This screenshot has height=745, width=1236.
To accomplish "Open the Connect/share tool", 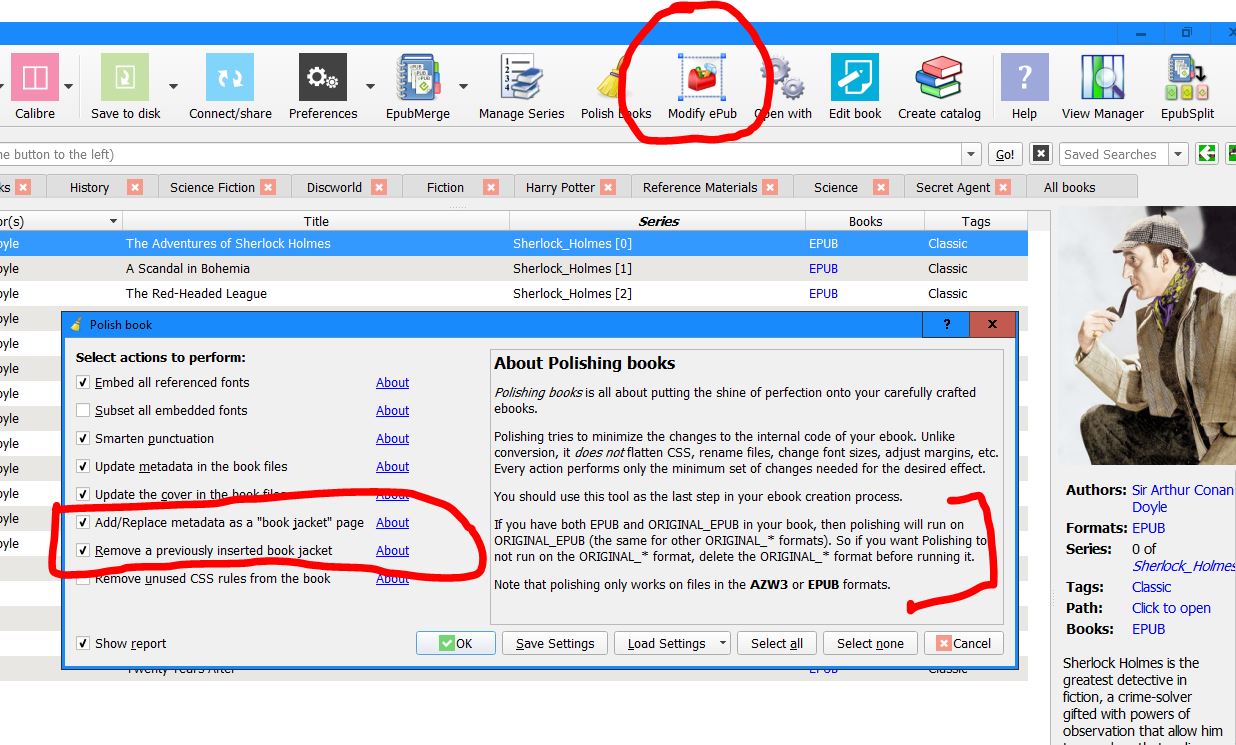I will pyautogui.click(x=230, y=77).
